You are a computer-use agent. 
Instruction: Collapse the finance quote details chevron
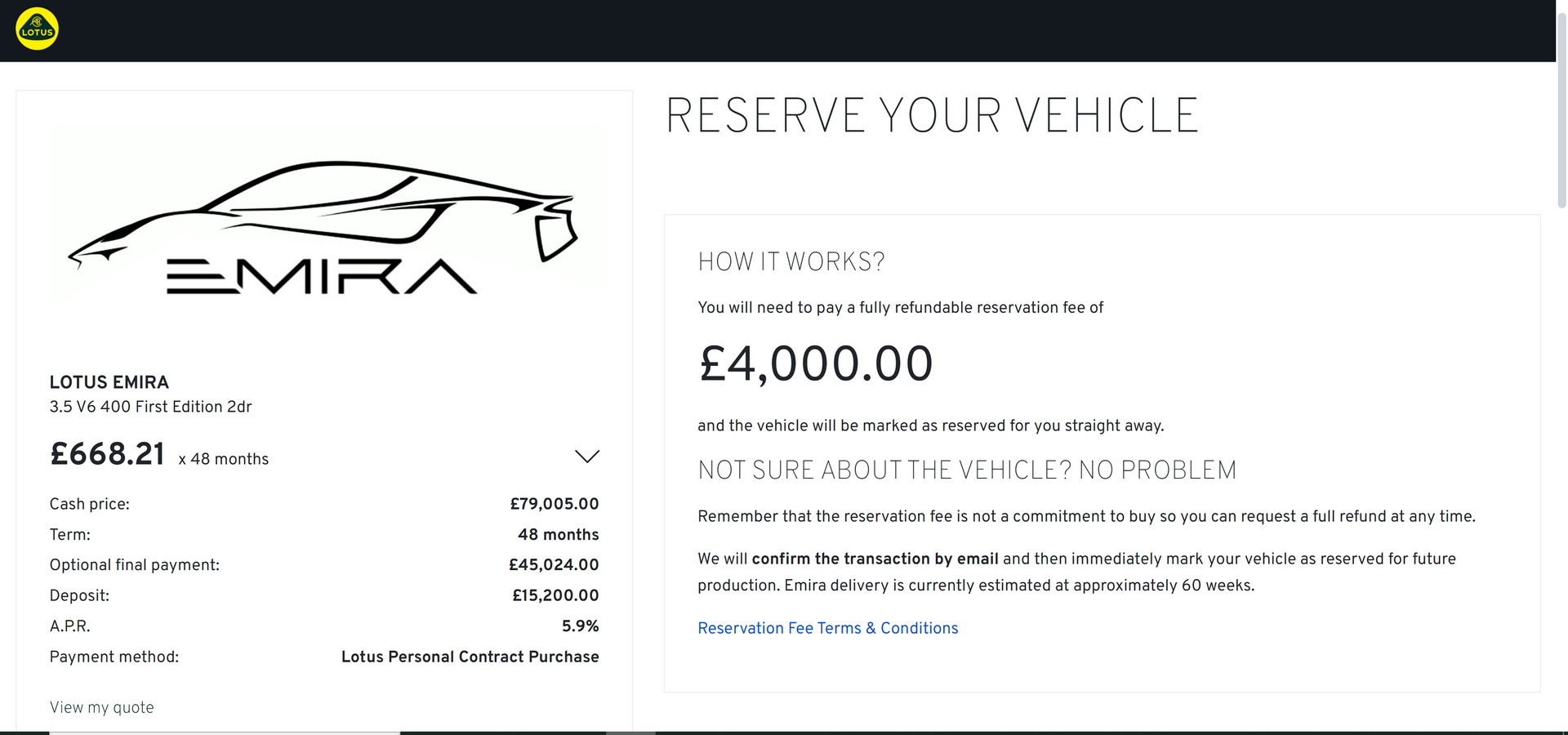click(586, 456)
